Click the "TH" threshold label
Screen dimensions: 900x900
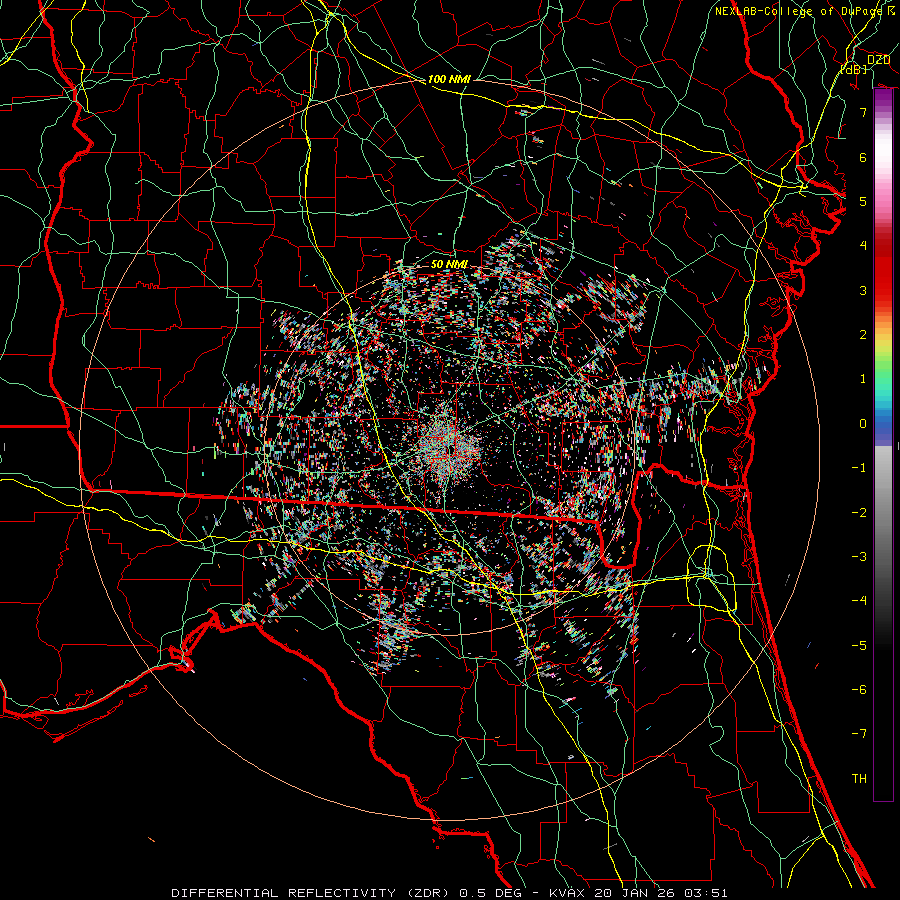tap(859, 779)
